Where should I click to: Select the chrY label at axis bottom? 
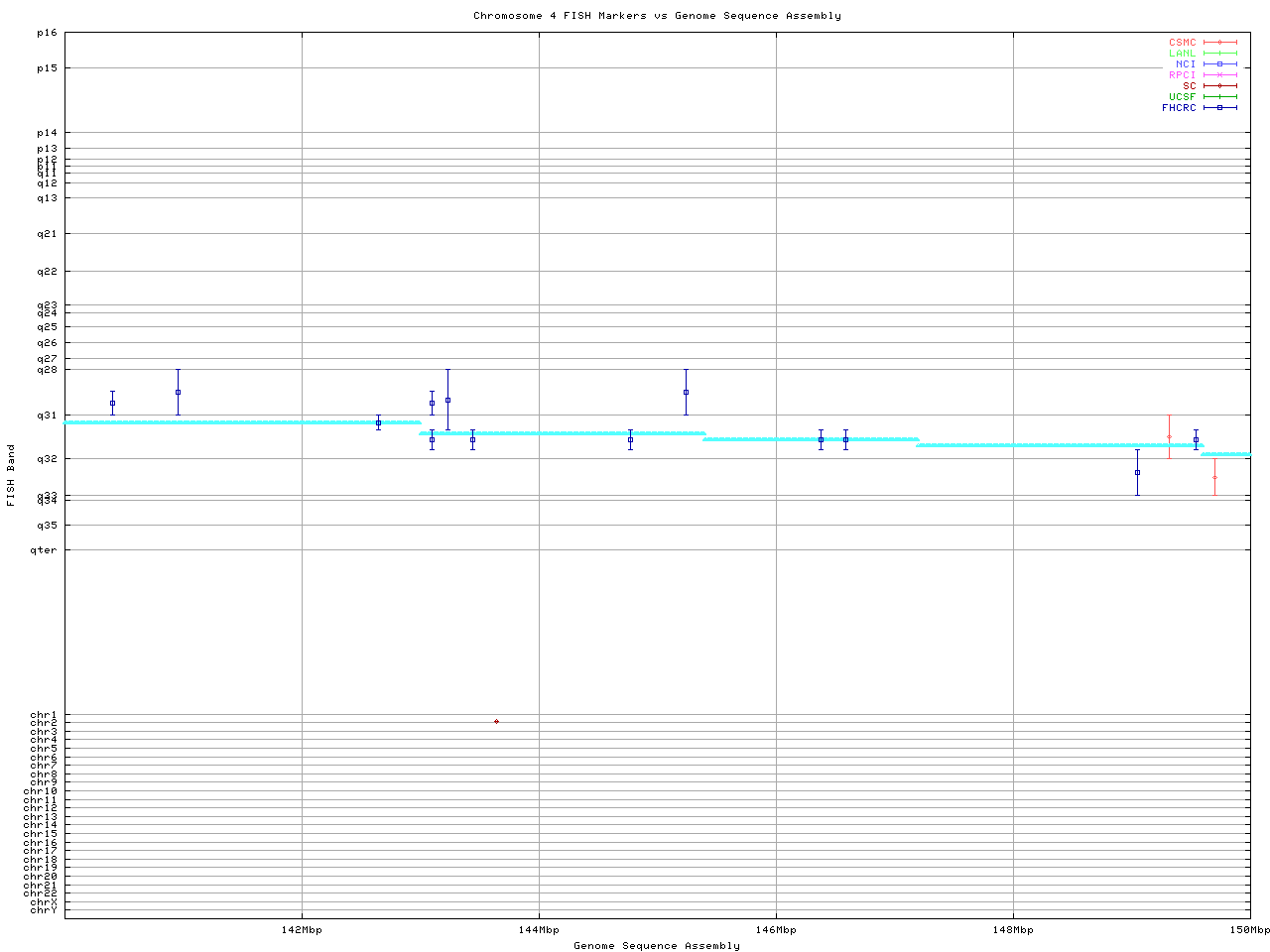pyautogui.click(x=44, y=910)
